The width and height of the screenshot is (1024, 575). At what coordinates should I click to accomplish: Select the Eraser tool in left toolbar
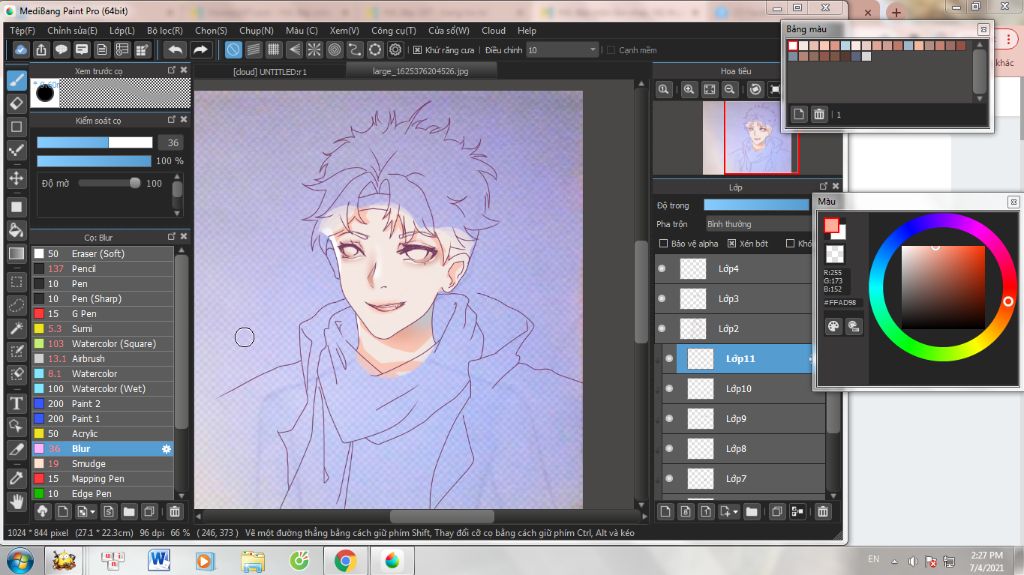[16, 103]
